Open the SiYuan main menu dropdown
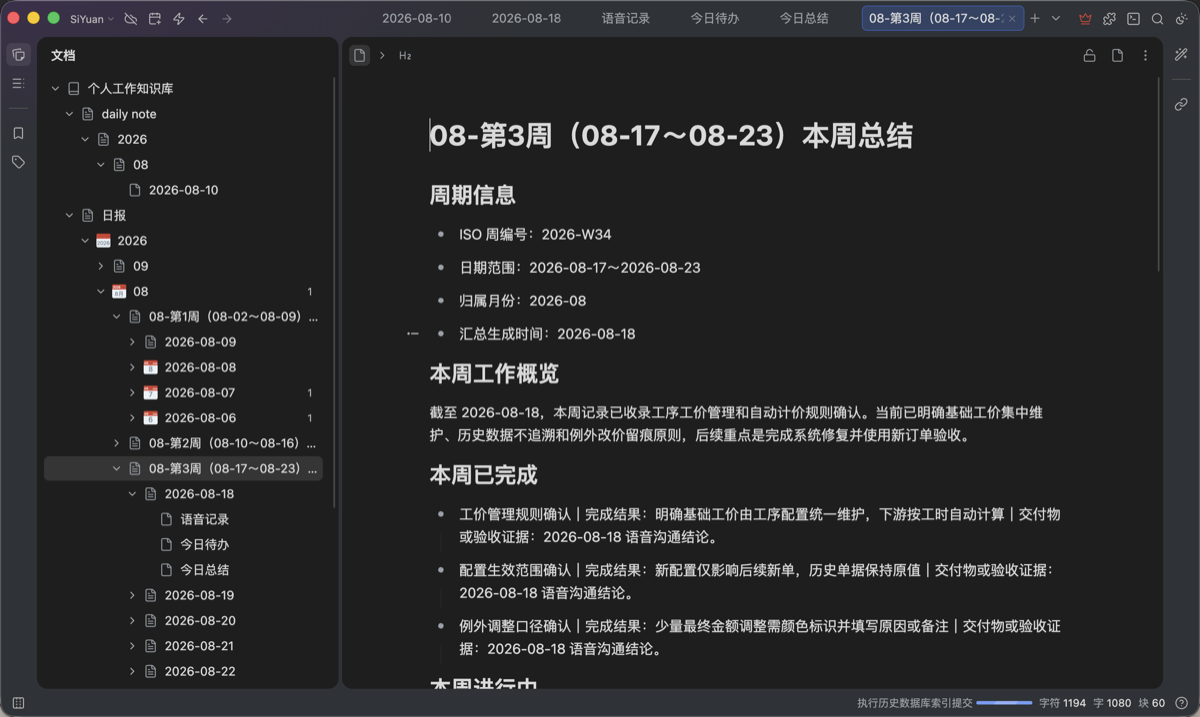This screenshot has width=1200, height=717. pyautogui.click(x=93, y=19)
